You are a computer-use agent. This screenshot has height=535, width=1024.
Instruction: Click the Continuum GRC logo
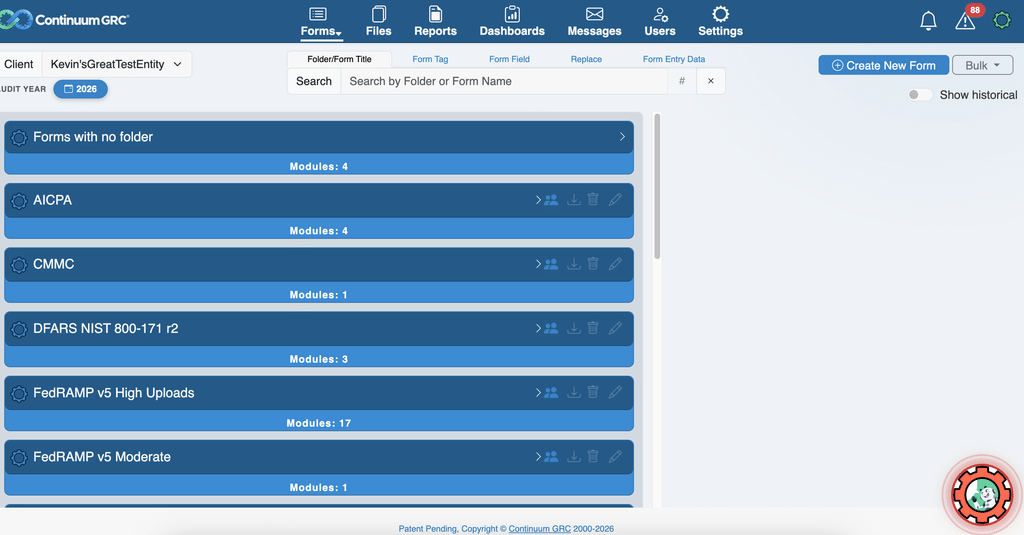(x=65, y=20)
